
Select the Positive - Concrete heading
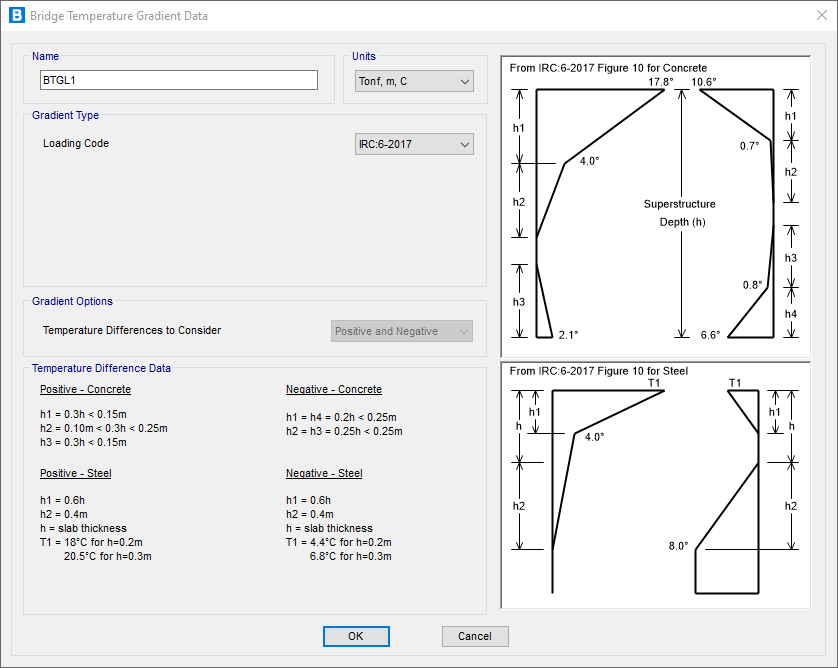pyautogui.click(x=85, y=389)
